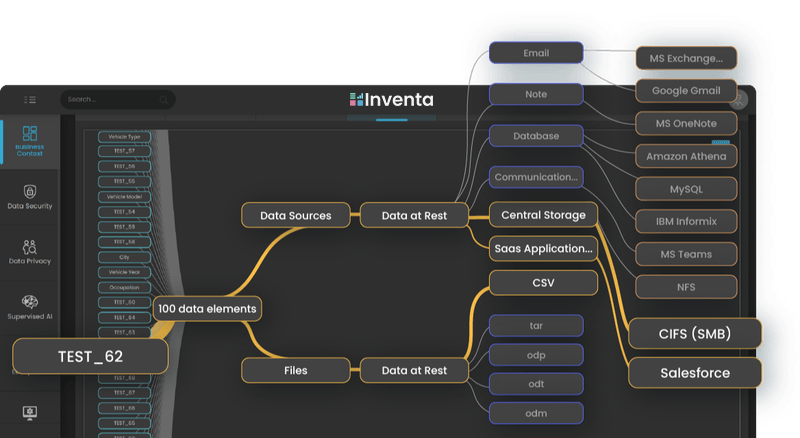Image resolution: width=800 pixels, height=438 pixels.
Task: Click the Inventa logo
Action: coord(391,100)
